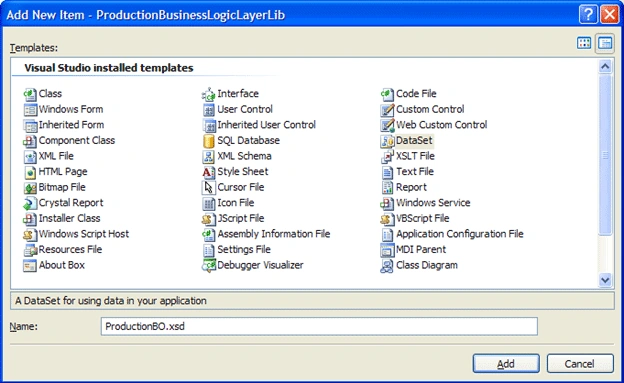Click in the Name input field

[x=319, y=326]
